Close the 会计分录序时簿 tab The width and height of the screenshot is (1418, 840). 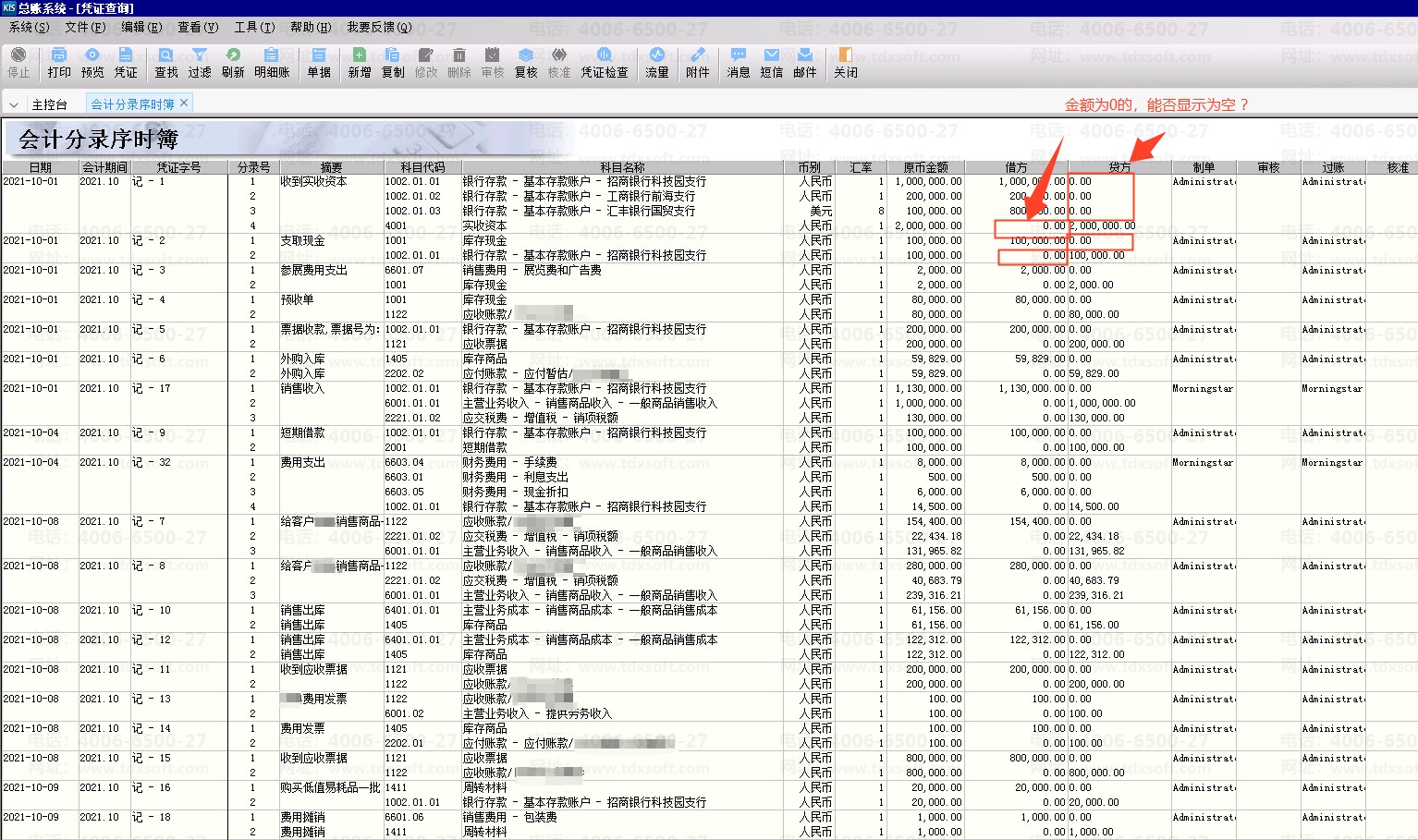coord(184,103)
